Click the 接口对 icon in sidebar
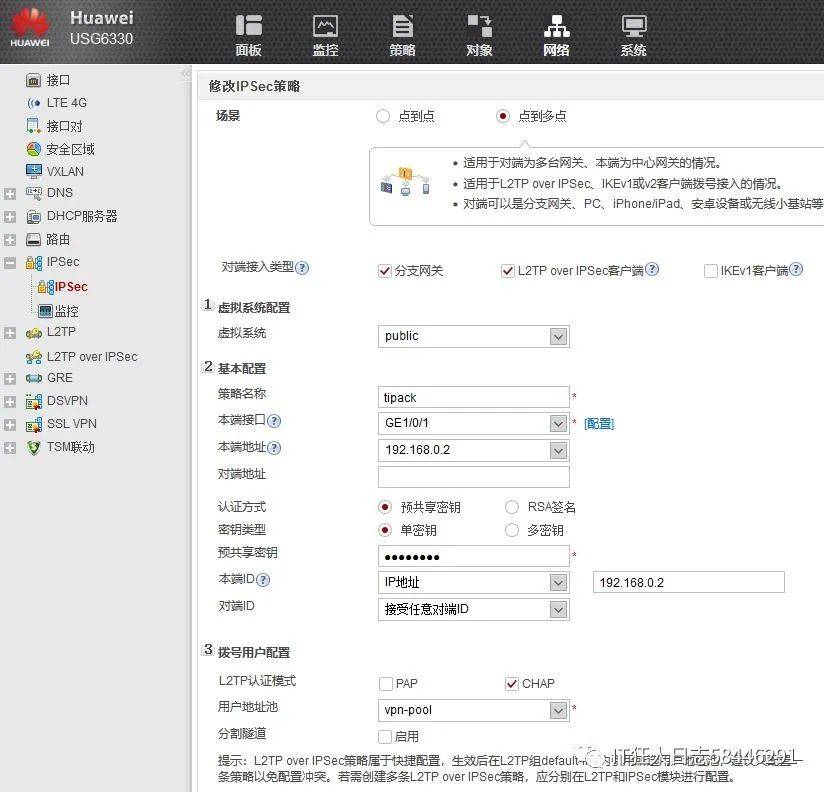Screen dimensions: 824x792 [x=33, y=126]
